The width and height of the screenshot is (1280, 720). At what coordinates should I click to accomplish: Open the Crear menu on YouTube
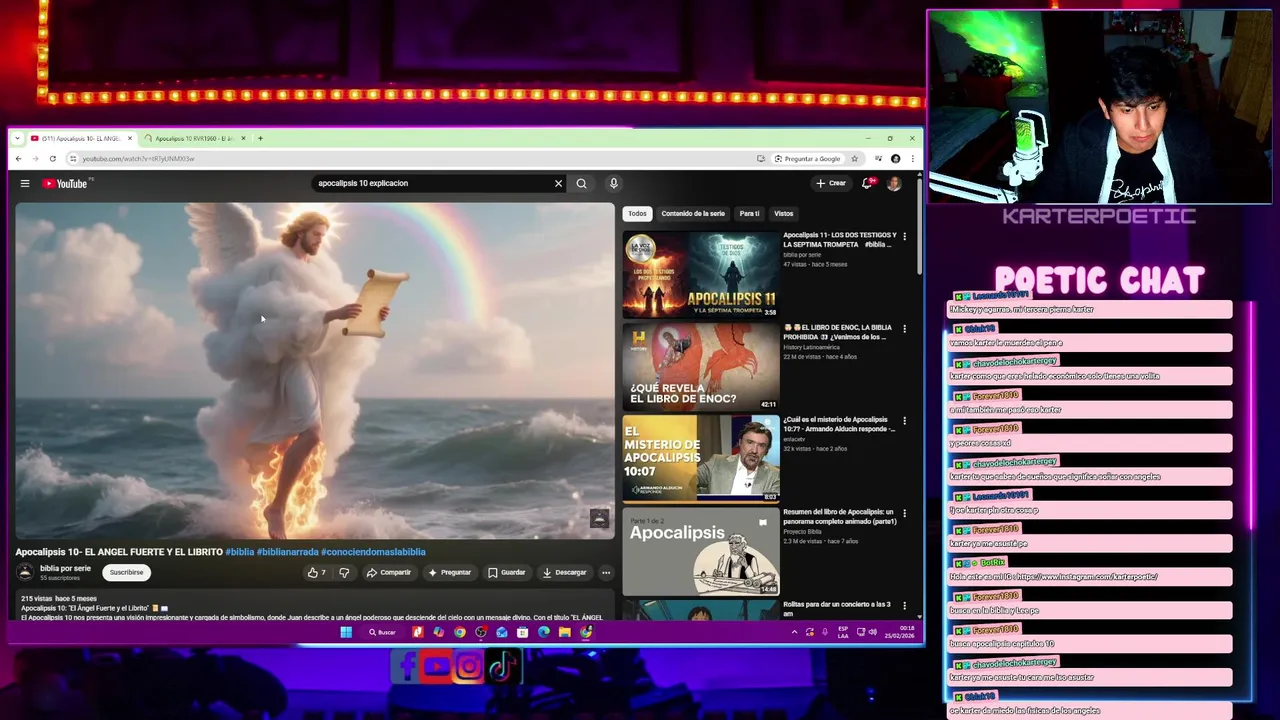tap(831, 183)
